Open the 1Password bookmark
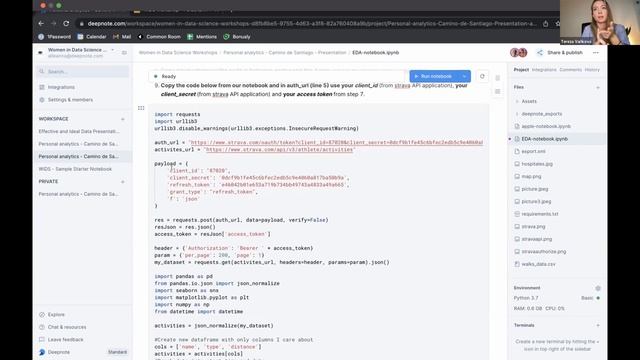640x360 pixels. click(55, 37)
